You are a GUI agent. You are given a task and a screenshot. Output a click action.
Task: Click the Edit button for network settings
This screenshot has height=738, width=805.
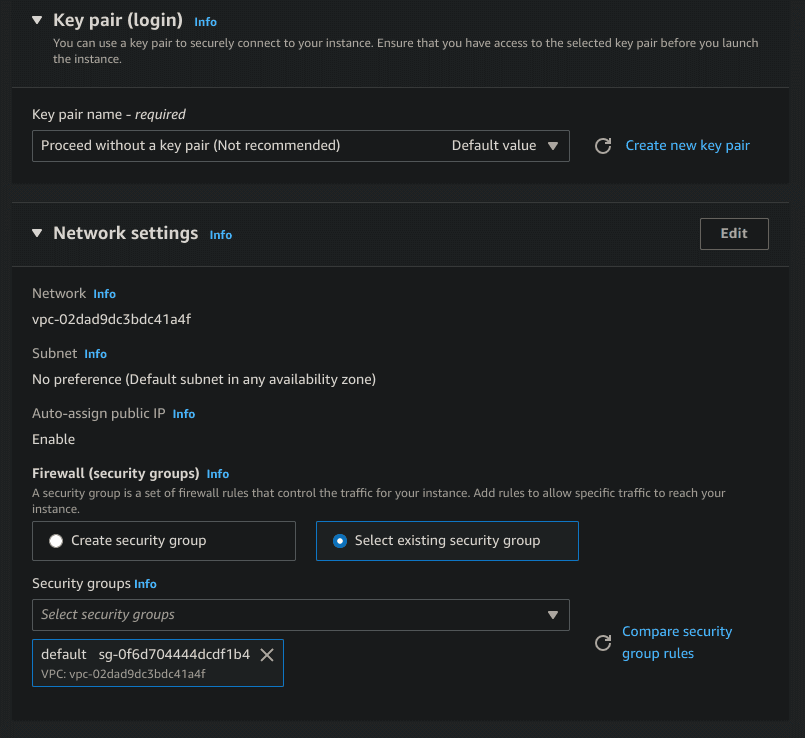coord(733,233)
